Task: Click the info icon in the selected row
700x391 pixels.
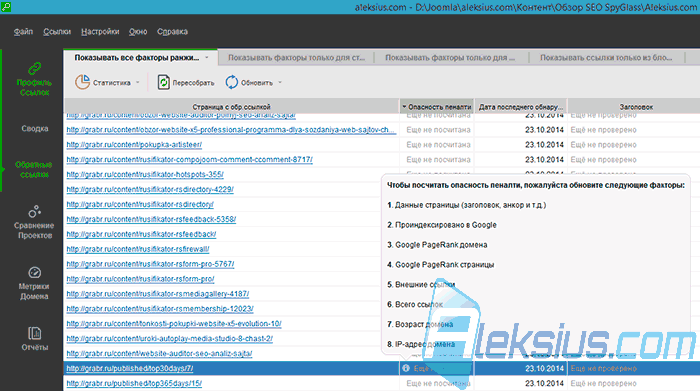Action: click(x=405, y=368)
